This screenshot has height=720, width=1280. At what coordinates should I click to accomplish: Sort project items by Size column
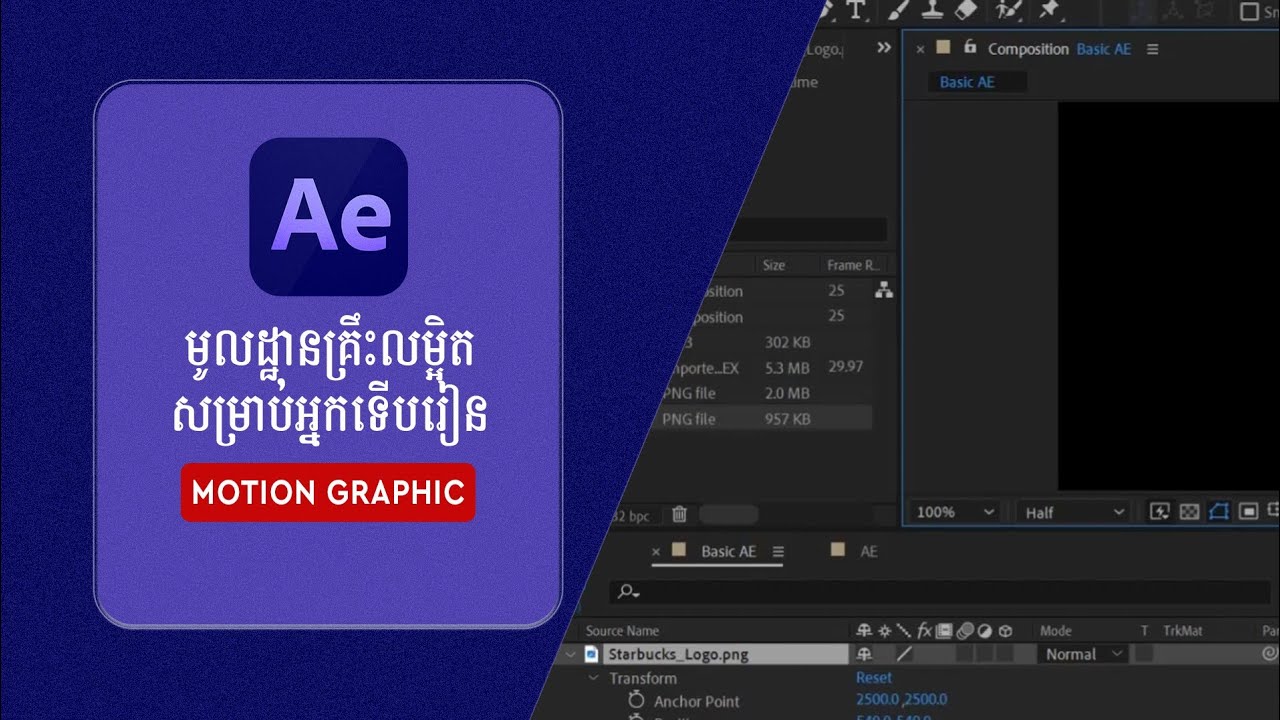[x=774, y=265]
